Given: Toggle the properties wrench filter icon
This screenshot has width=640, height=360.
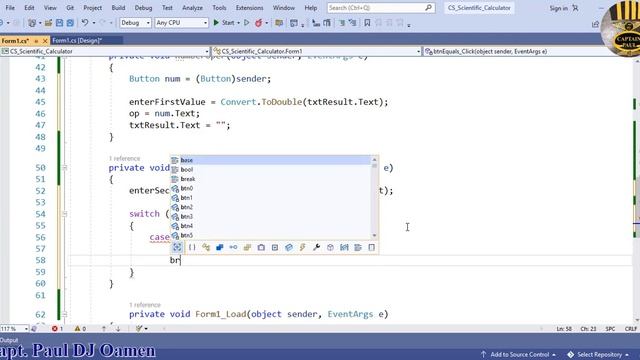Looking at the screenshot, I should pyautogui.click(x=316, y=247).
